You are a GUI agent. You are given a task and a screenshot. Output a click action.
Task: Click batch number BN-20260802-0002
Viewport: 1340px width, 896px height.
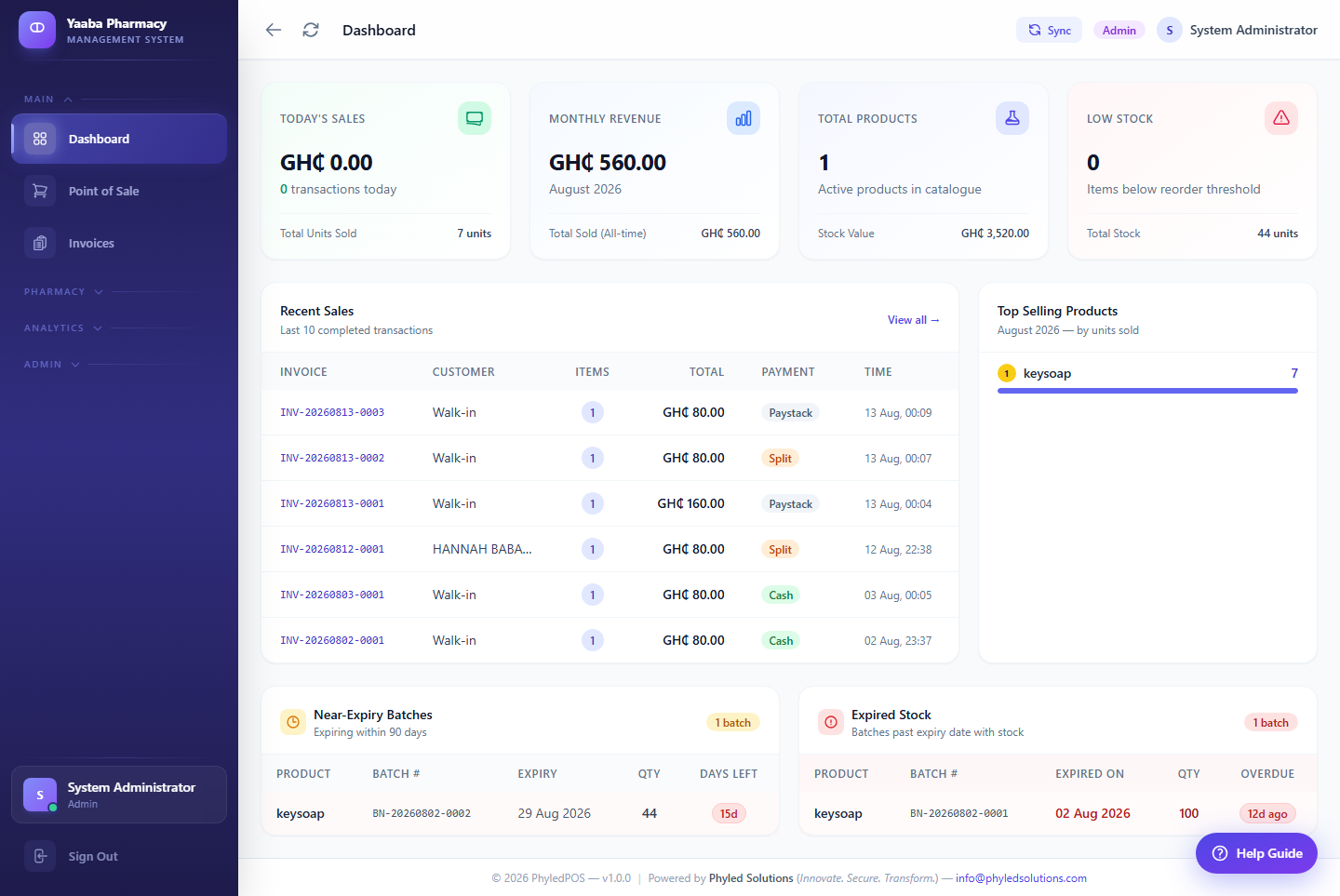coord(422,813)
